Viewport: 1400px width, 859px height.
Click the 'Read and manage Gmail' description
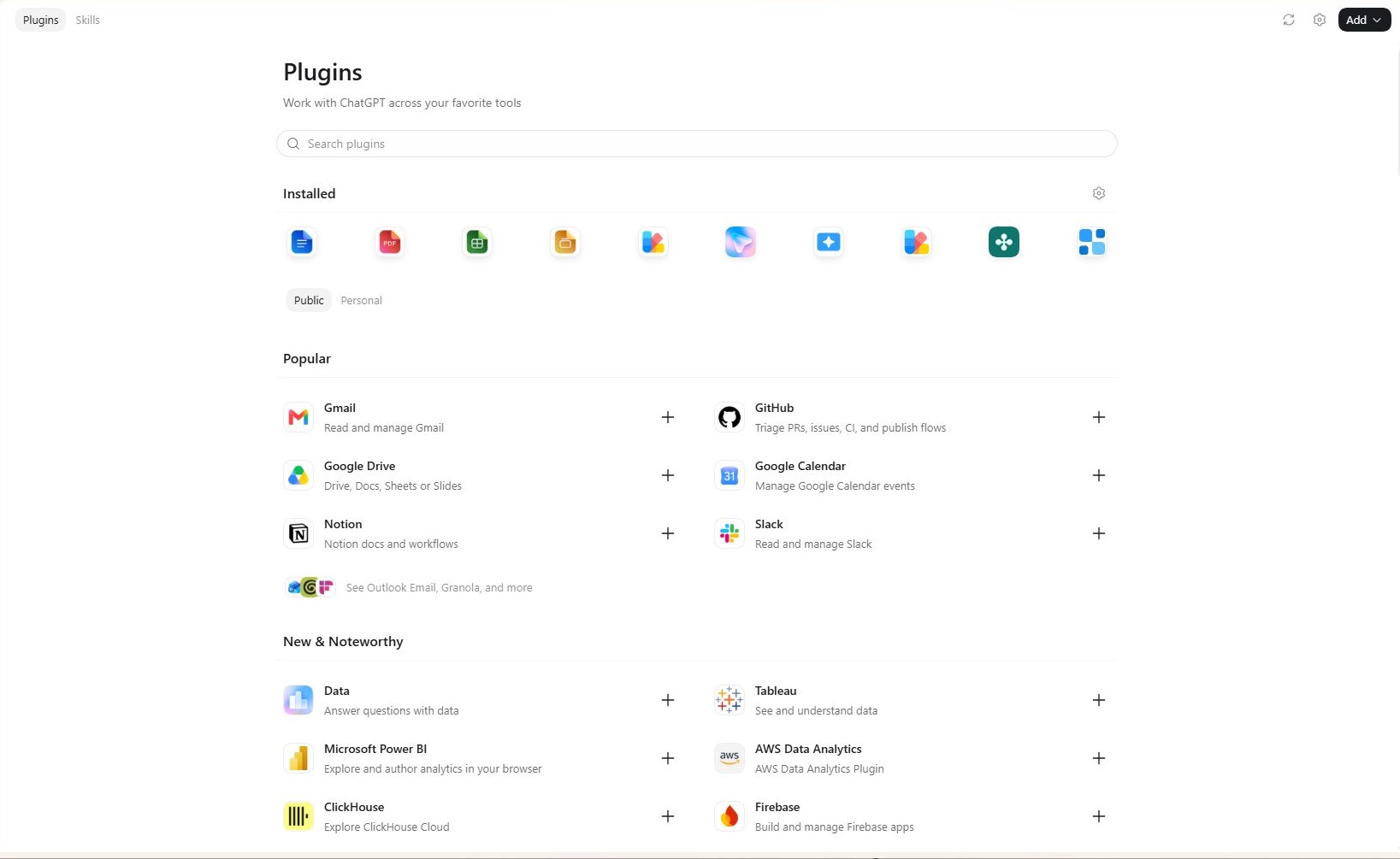tap(383, 427)
